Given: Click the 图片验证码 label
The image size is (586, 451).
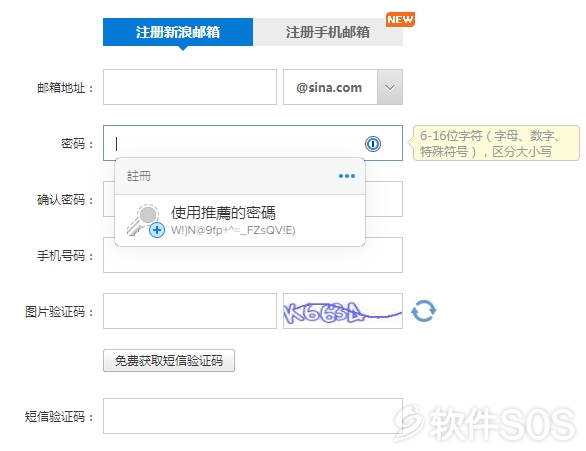Looking at the screenshot, I should (59, 312).
